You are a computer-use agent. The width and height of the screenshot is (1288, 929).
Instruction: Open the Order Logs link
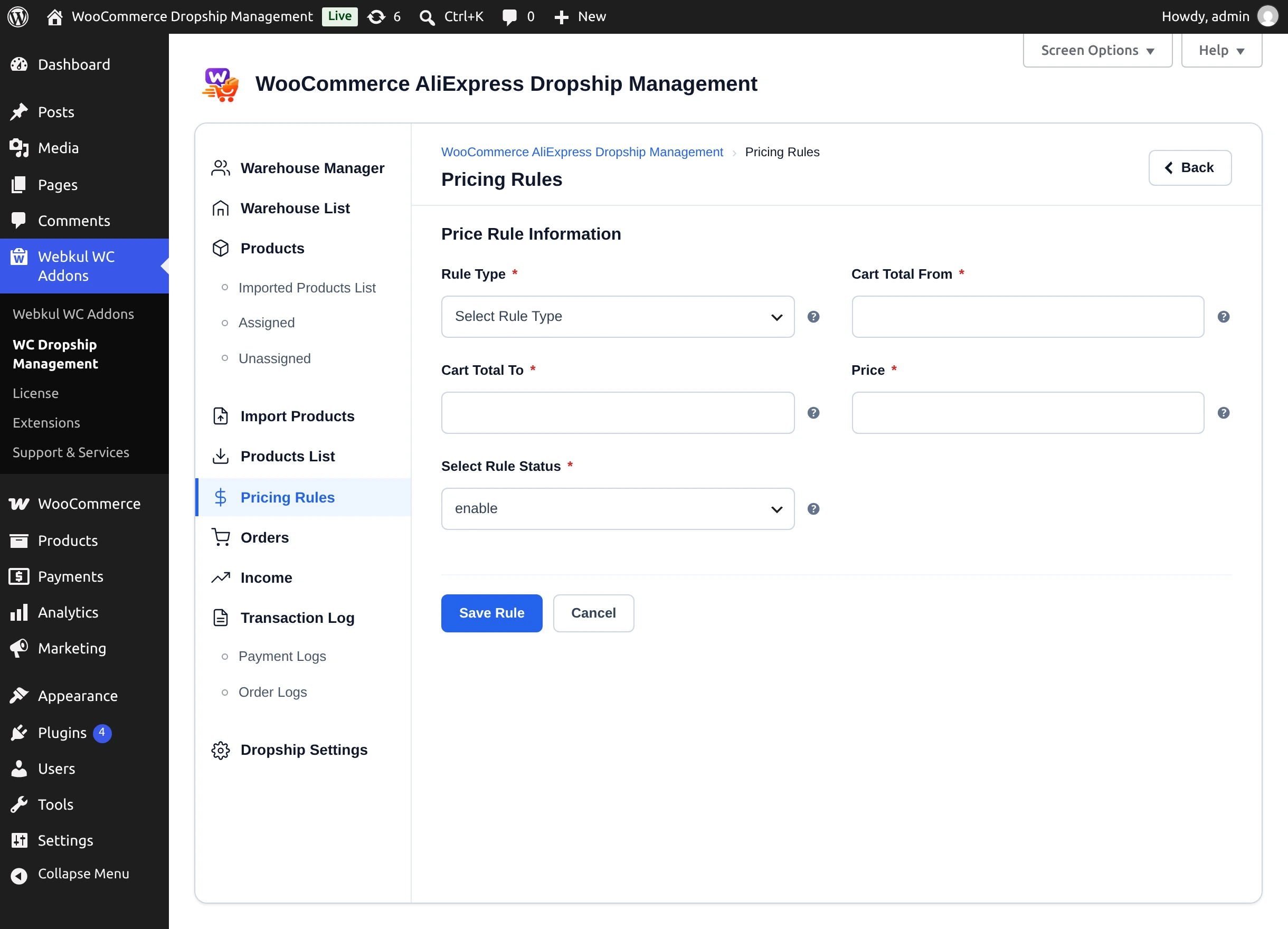(x=272, y=692)
